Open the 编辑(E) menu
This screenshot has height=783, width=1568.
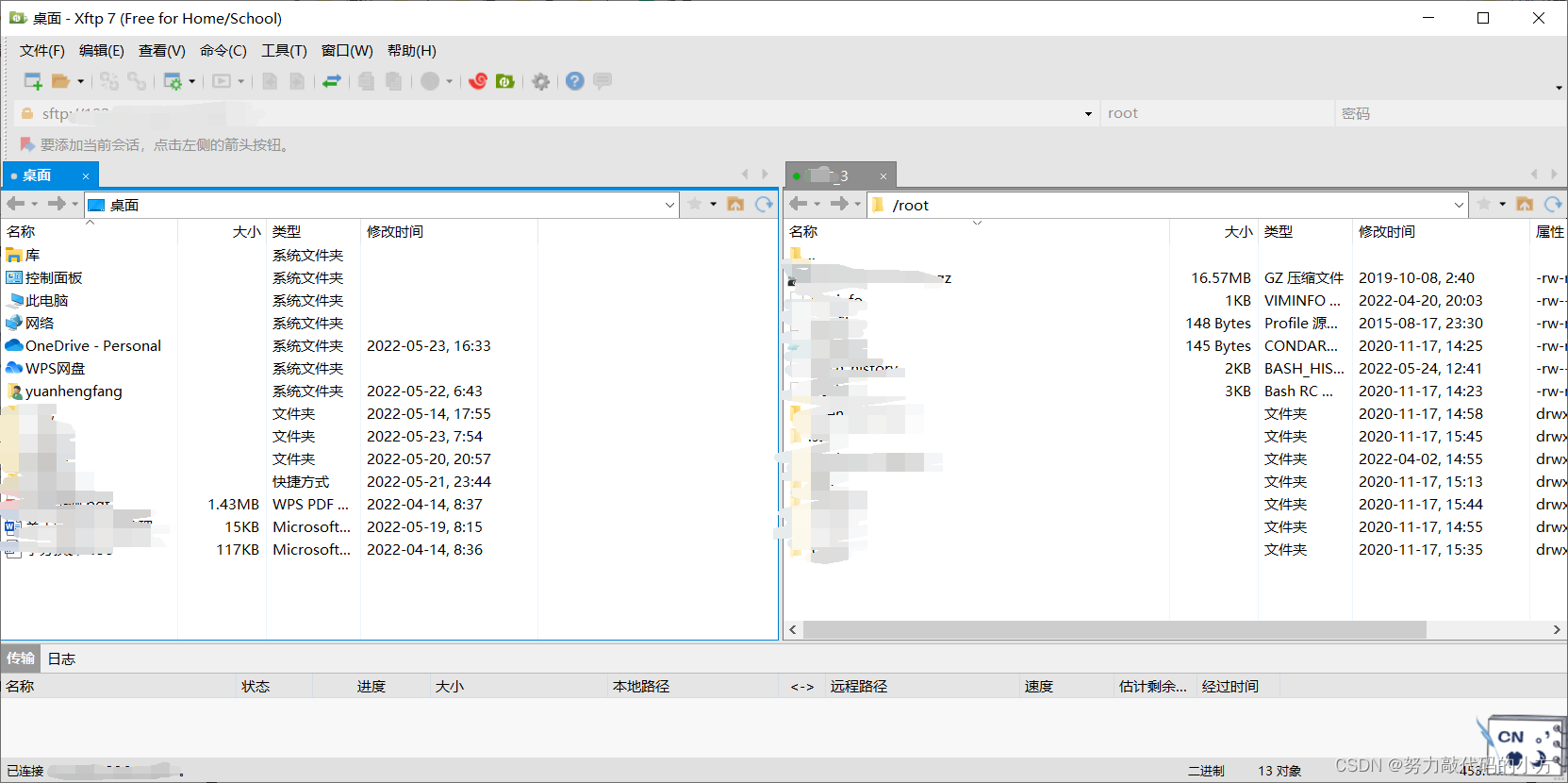[x=102, y=51]
